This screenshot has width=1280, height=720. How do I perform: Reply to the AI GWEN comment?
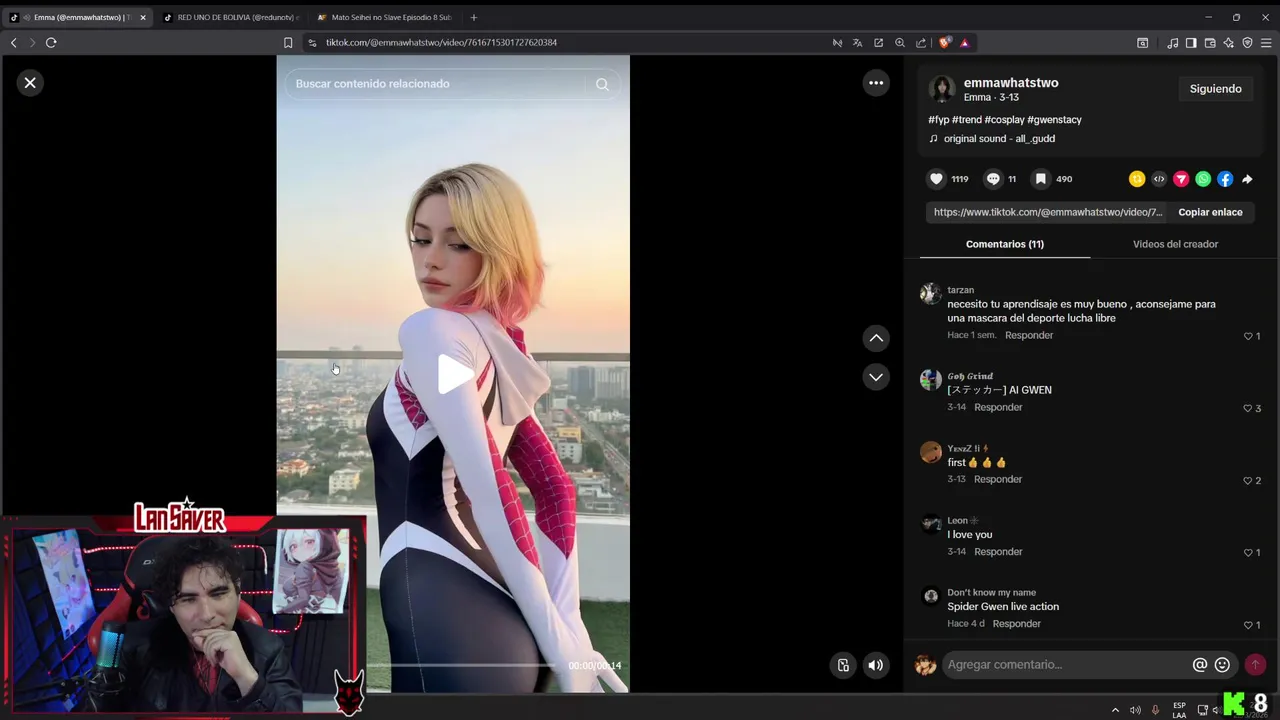pos(998,407)
